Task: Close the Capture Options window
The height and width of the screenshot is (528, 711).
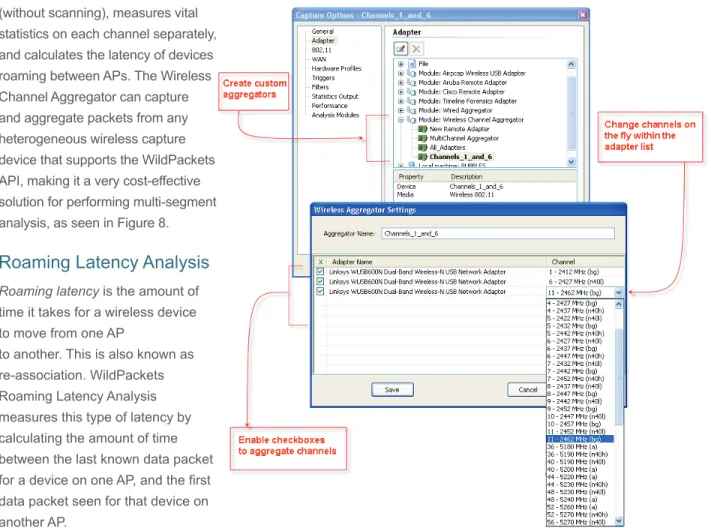Action: (582, 15)
